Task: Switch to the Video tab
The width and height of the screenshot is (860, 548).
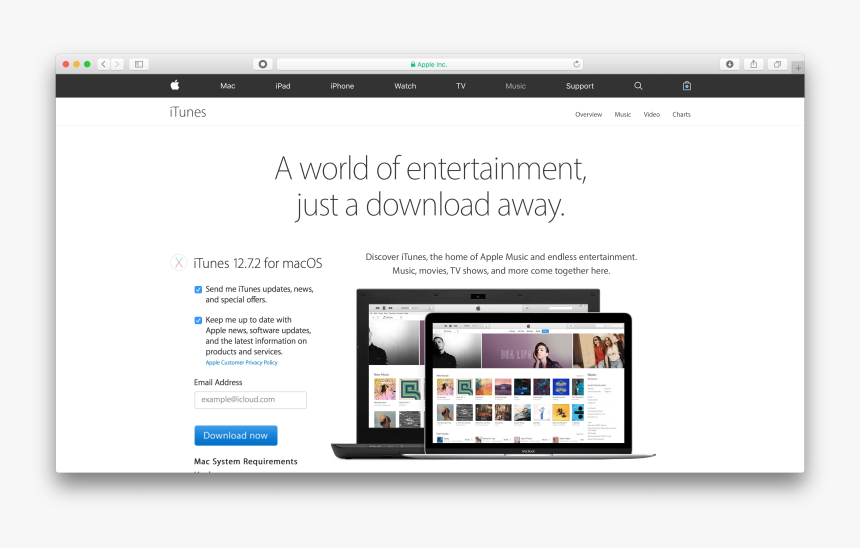Action: [x=652, y=114]
